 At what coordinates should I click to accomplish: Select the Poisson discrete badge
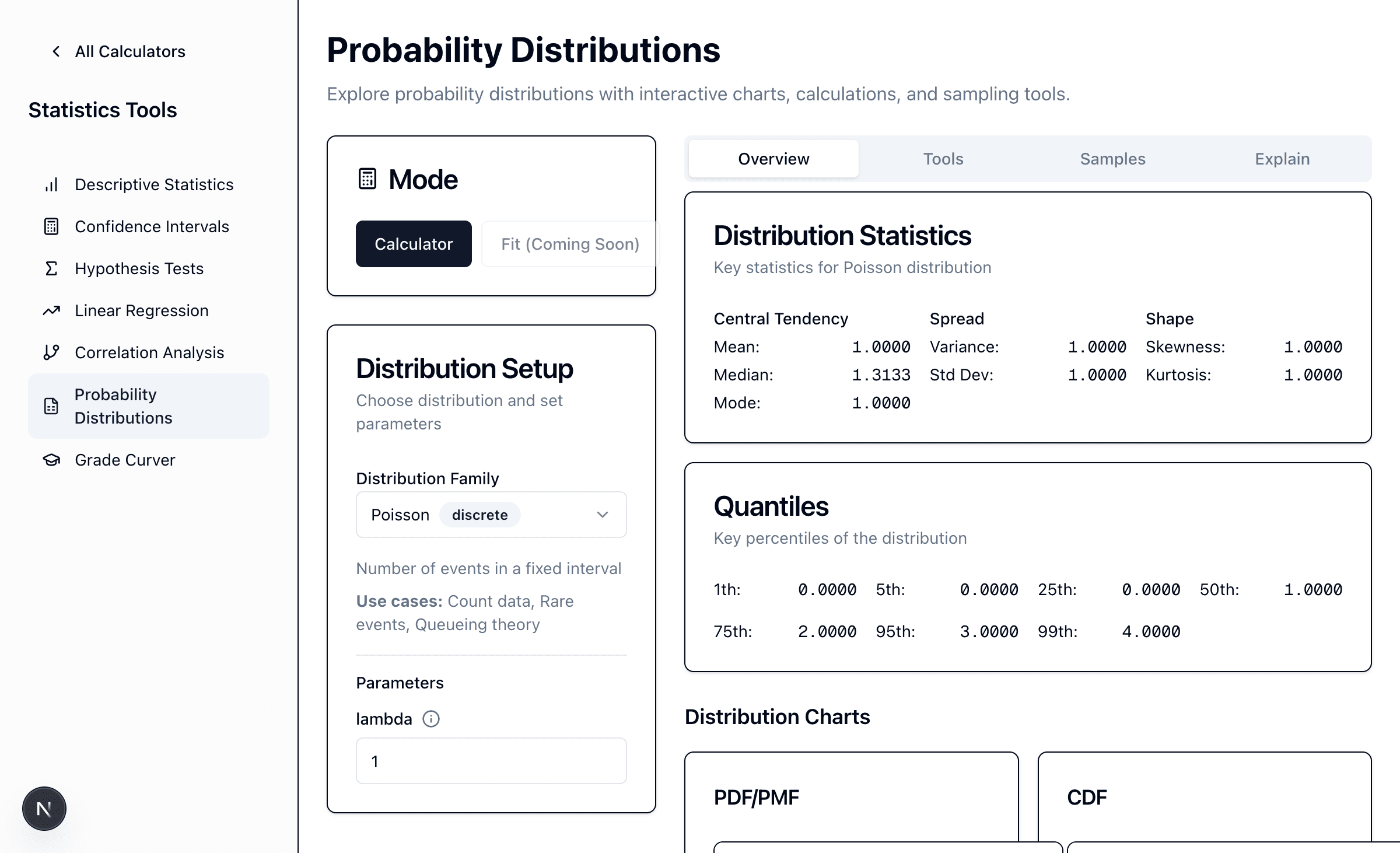480,515
